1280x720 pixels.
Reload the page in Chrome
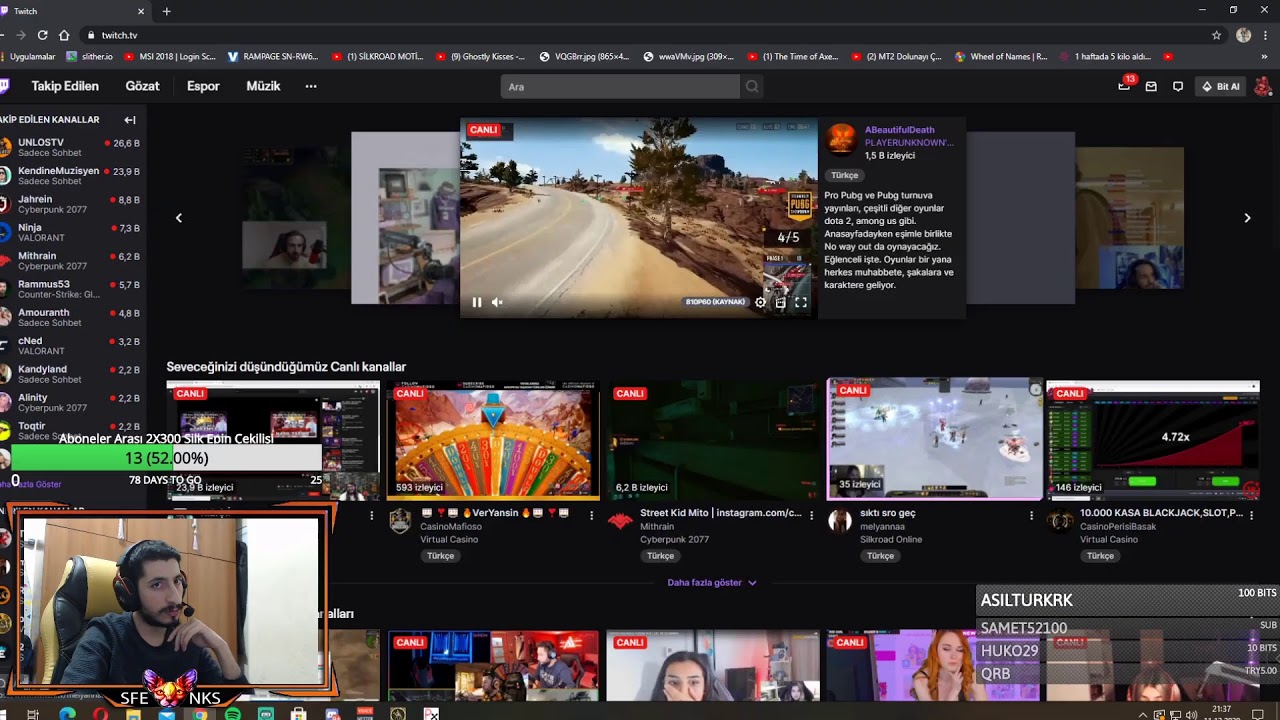click(x=42, y=35)
